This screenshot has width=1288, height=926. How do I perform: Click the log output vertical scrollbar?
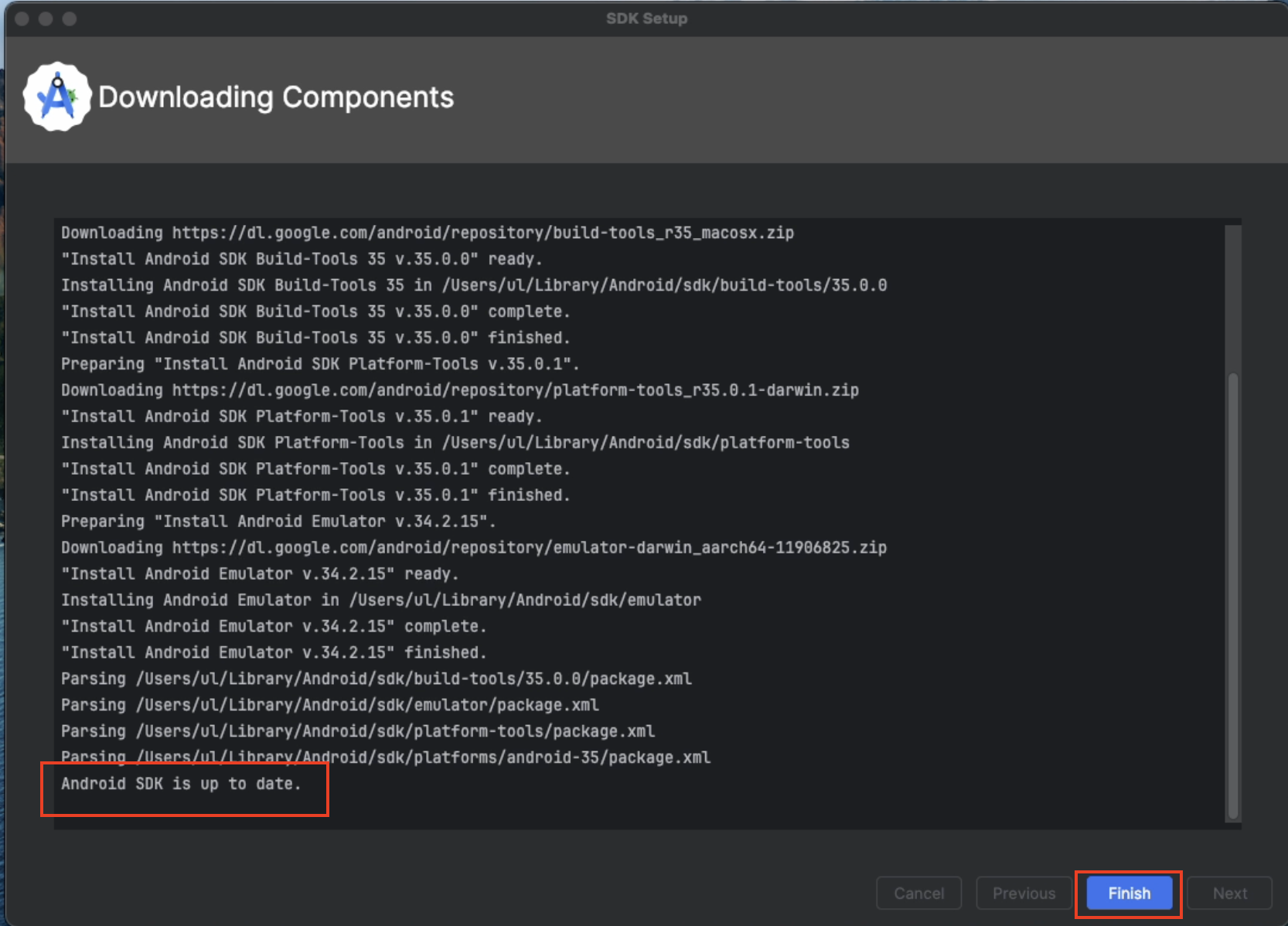click(x=1233, y=595)
